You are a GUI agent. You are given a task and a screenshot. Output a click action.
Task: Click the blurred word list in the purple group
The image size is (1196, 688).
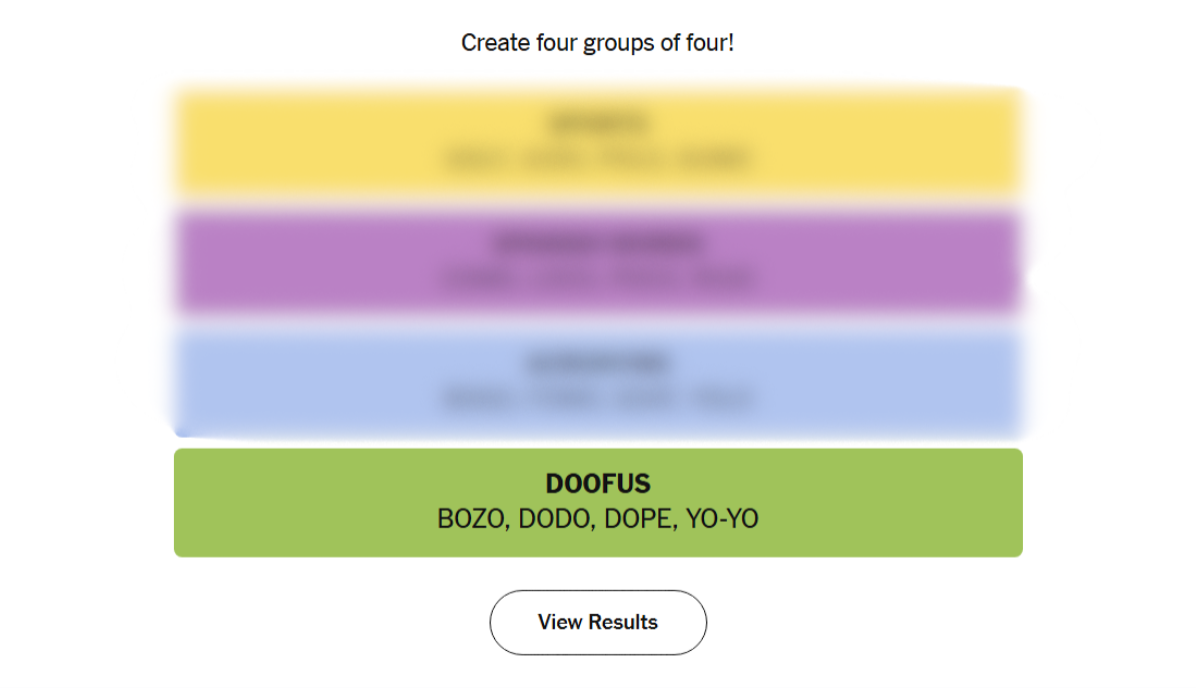coord(597,279)
